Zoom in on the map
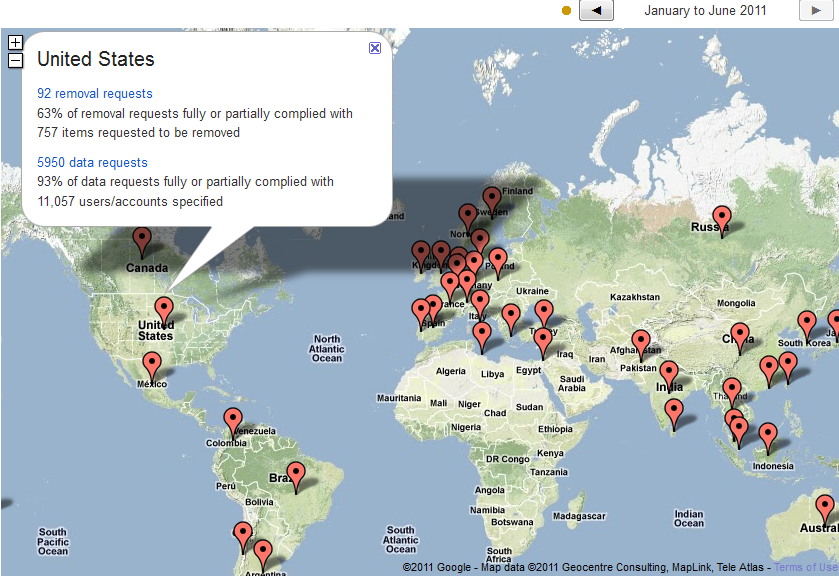This screenshot has width=839, height=576. tap(16, 42)
